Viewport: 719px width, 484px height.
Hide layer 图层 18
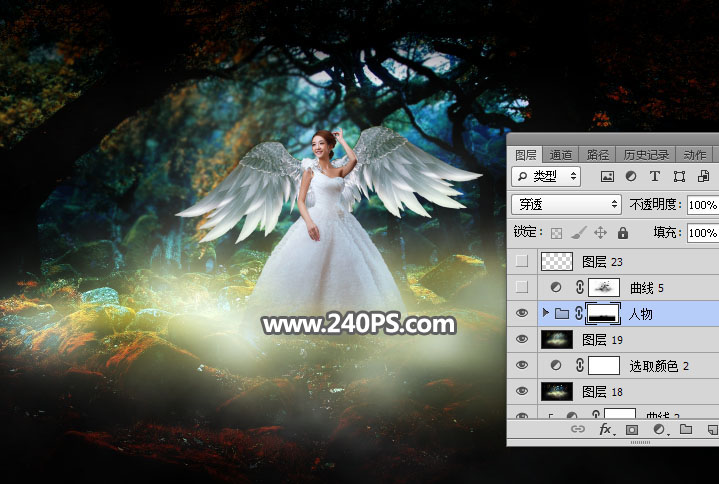[x=522, y=392]
